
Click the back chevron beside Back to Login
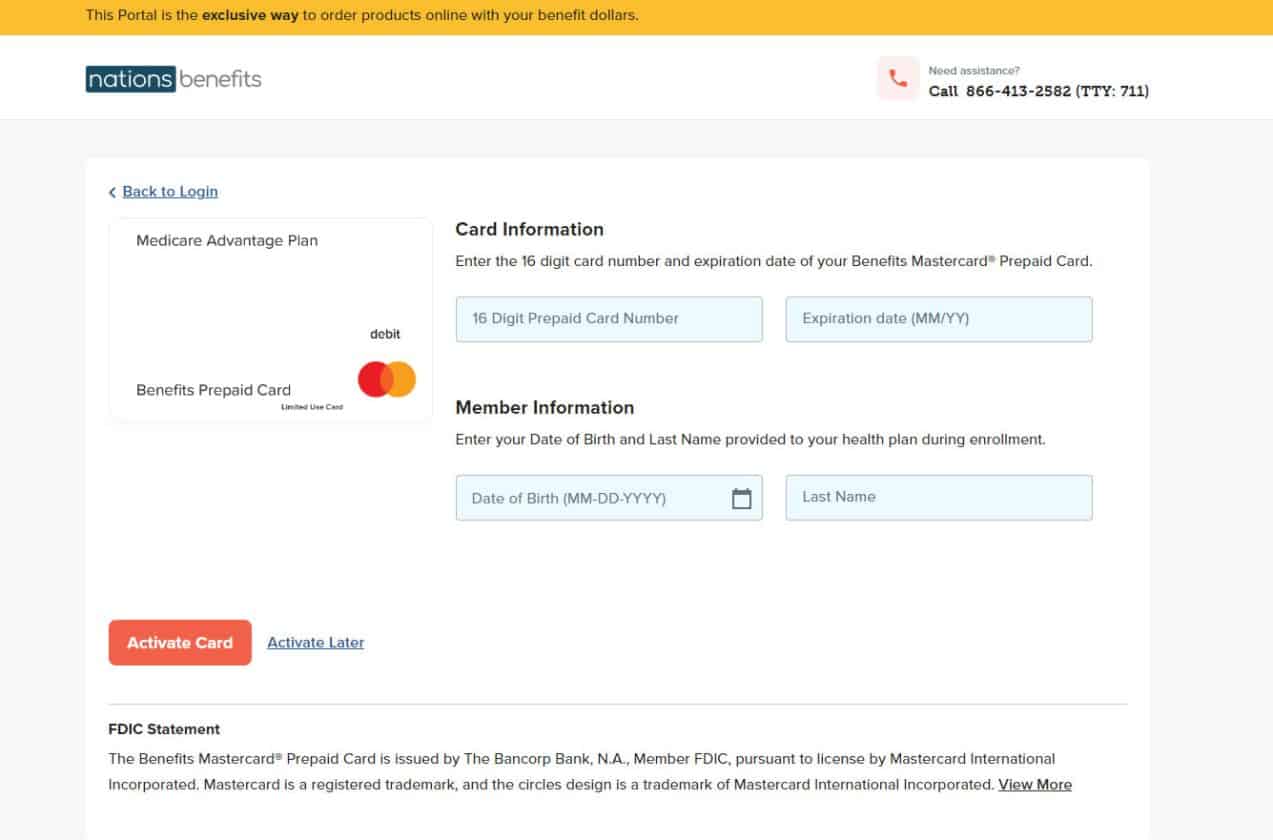(112, 192)
